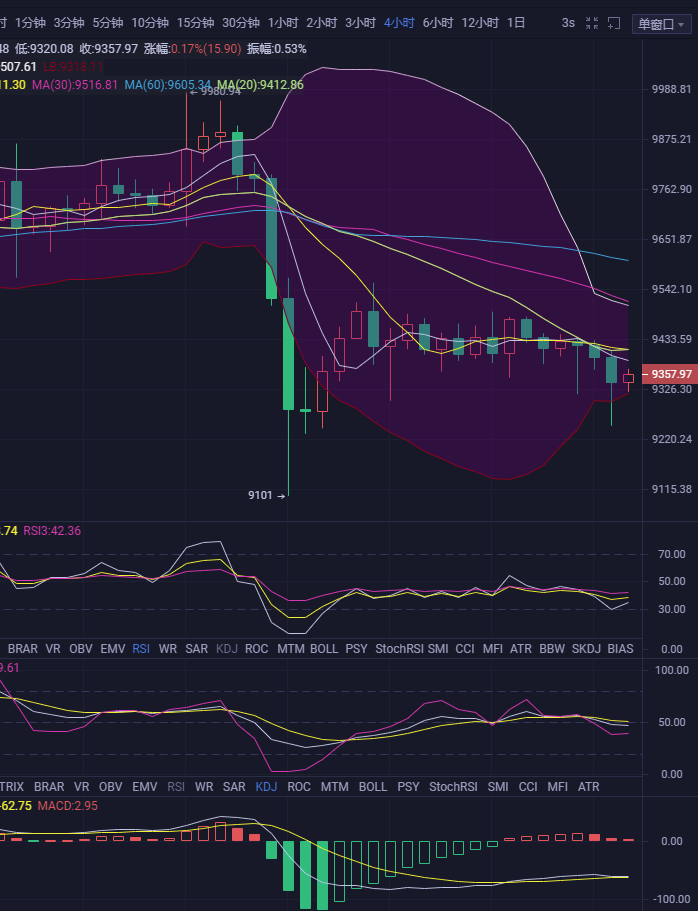698x911 pixels.
Task: Click the add new window icon
Action: (x=614, y=23)
